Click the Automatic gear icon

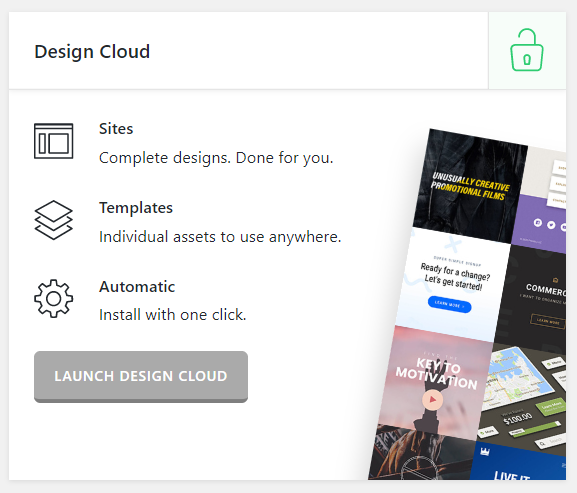tap(54, 298)
